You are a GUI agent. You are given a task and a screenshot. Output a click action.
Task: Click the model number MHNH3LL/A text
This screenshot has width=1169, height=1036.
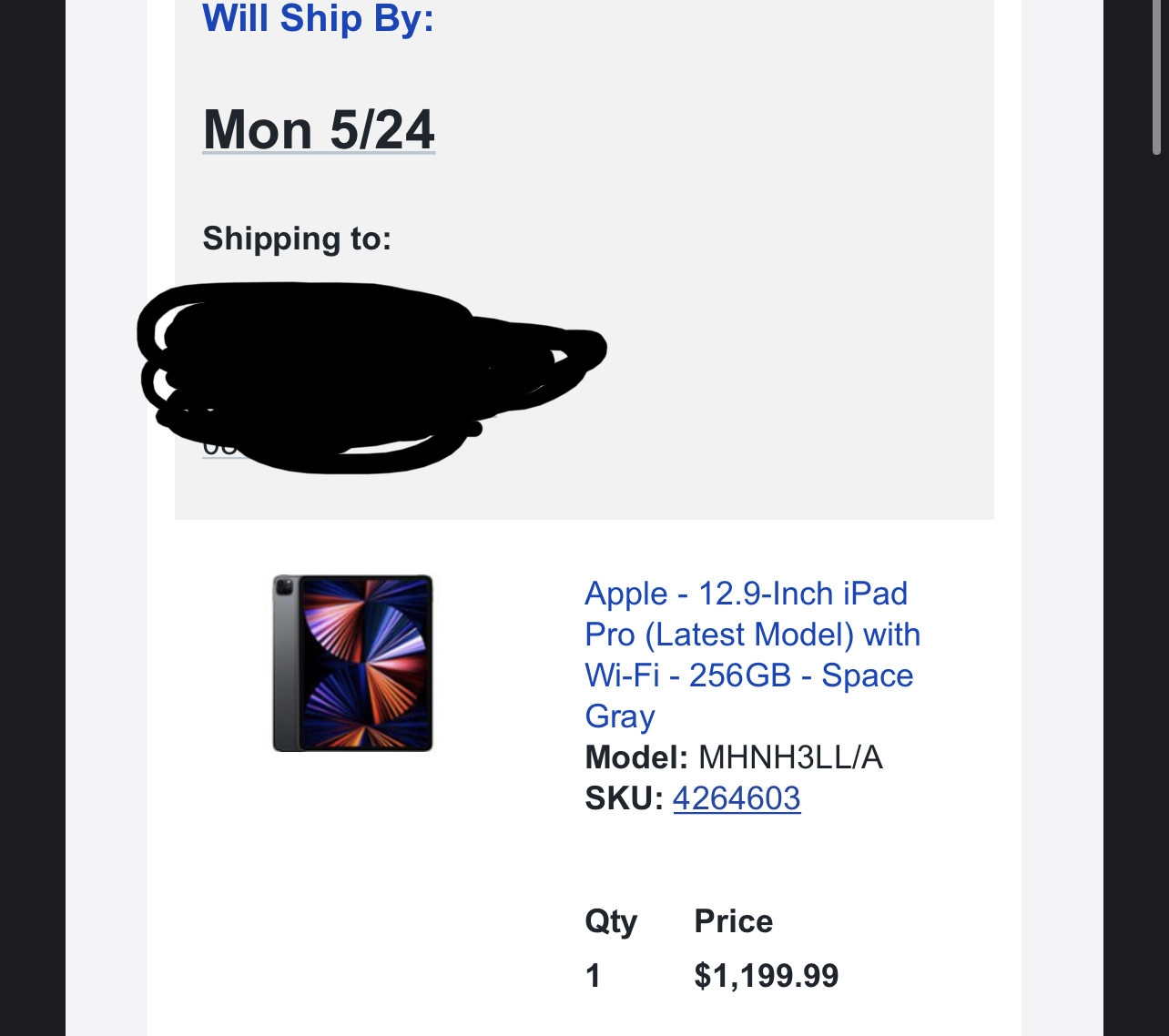tap(790, 757)
